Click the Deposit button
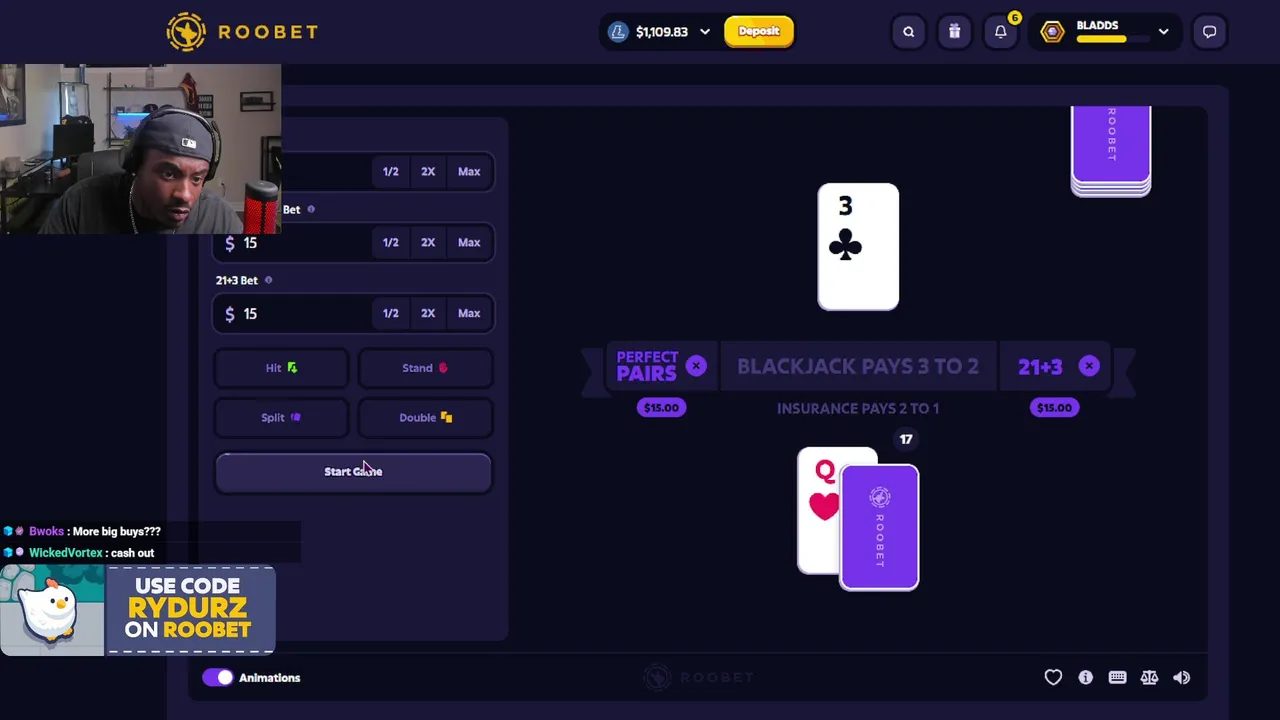Image resolution: width=1280 pixels, height=720 pixels. 759,31
